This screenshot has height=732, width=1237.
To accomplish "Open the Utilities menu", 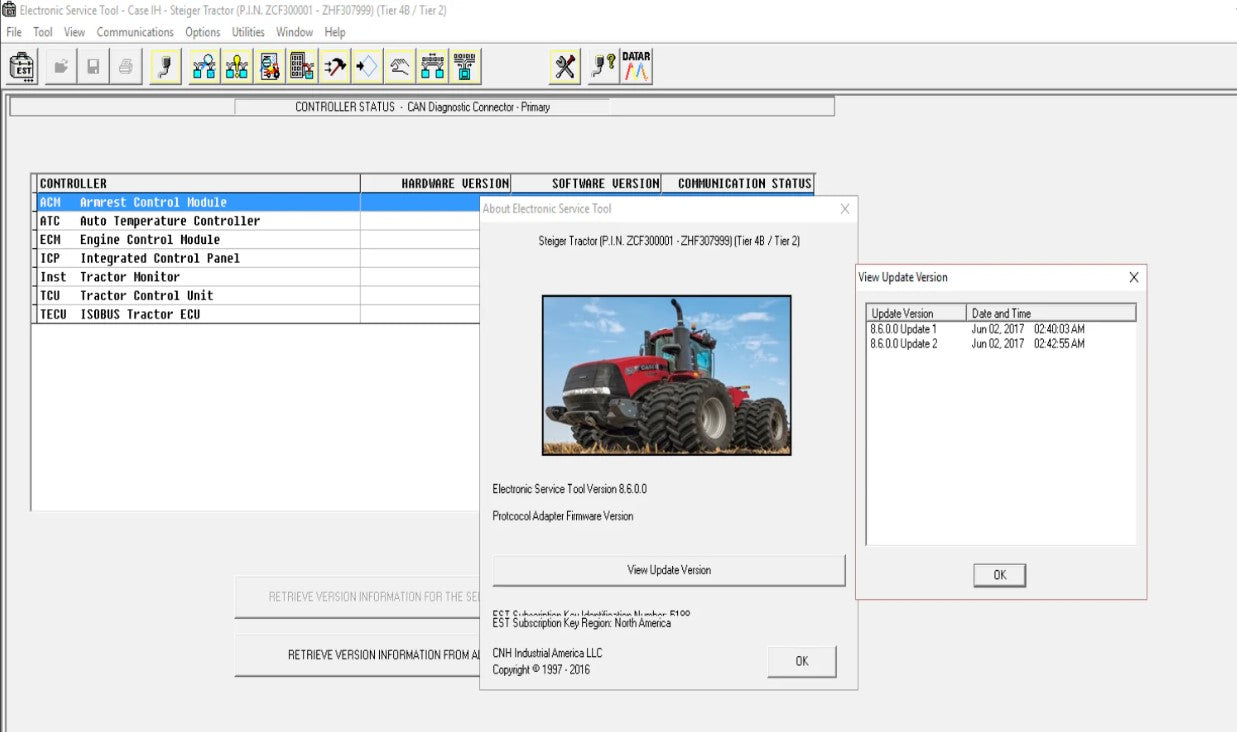I will pyautogui.click(x=248, y=32).
